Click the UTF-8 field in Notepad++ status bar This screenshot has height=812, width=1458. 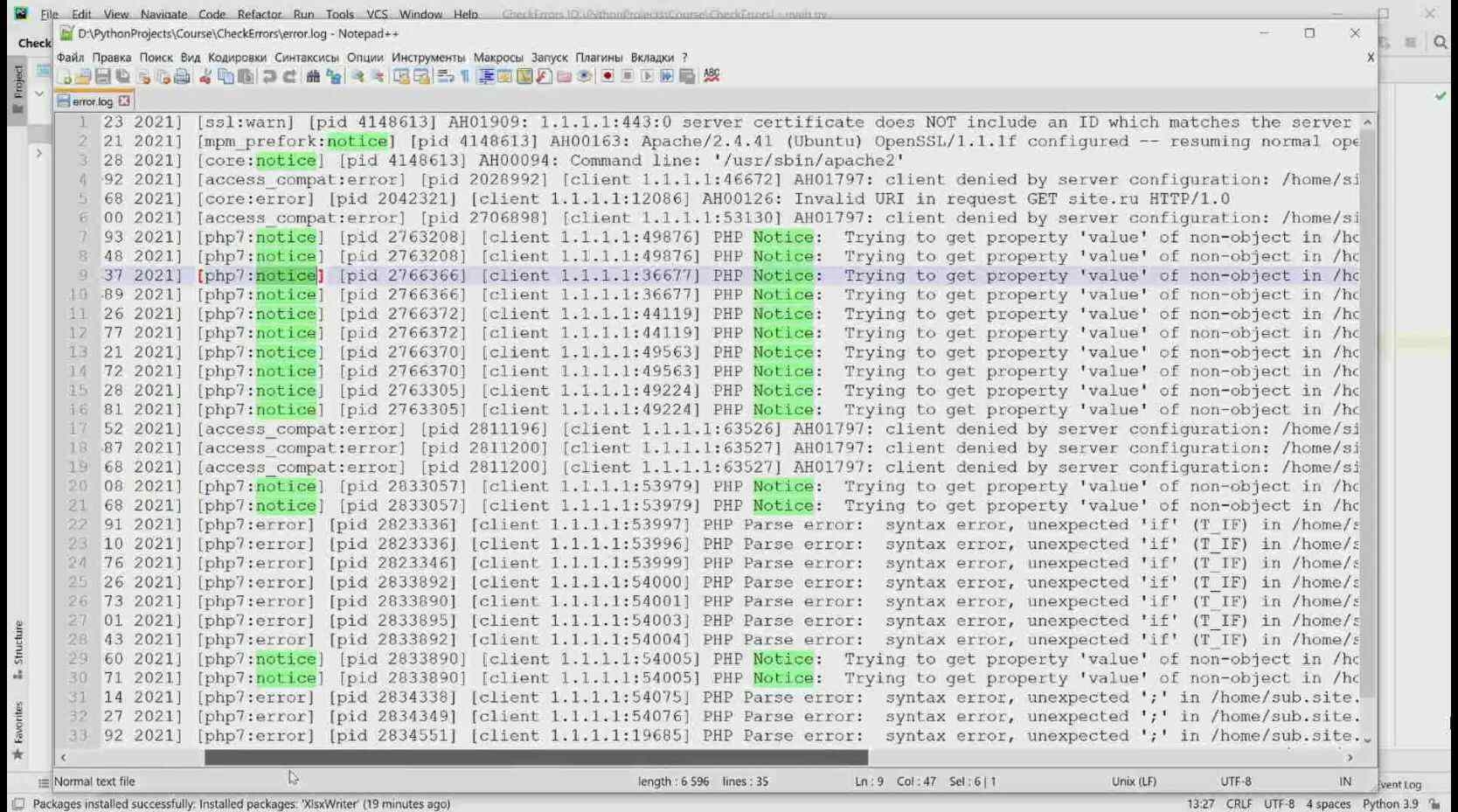[1235, 781]
